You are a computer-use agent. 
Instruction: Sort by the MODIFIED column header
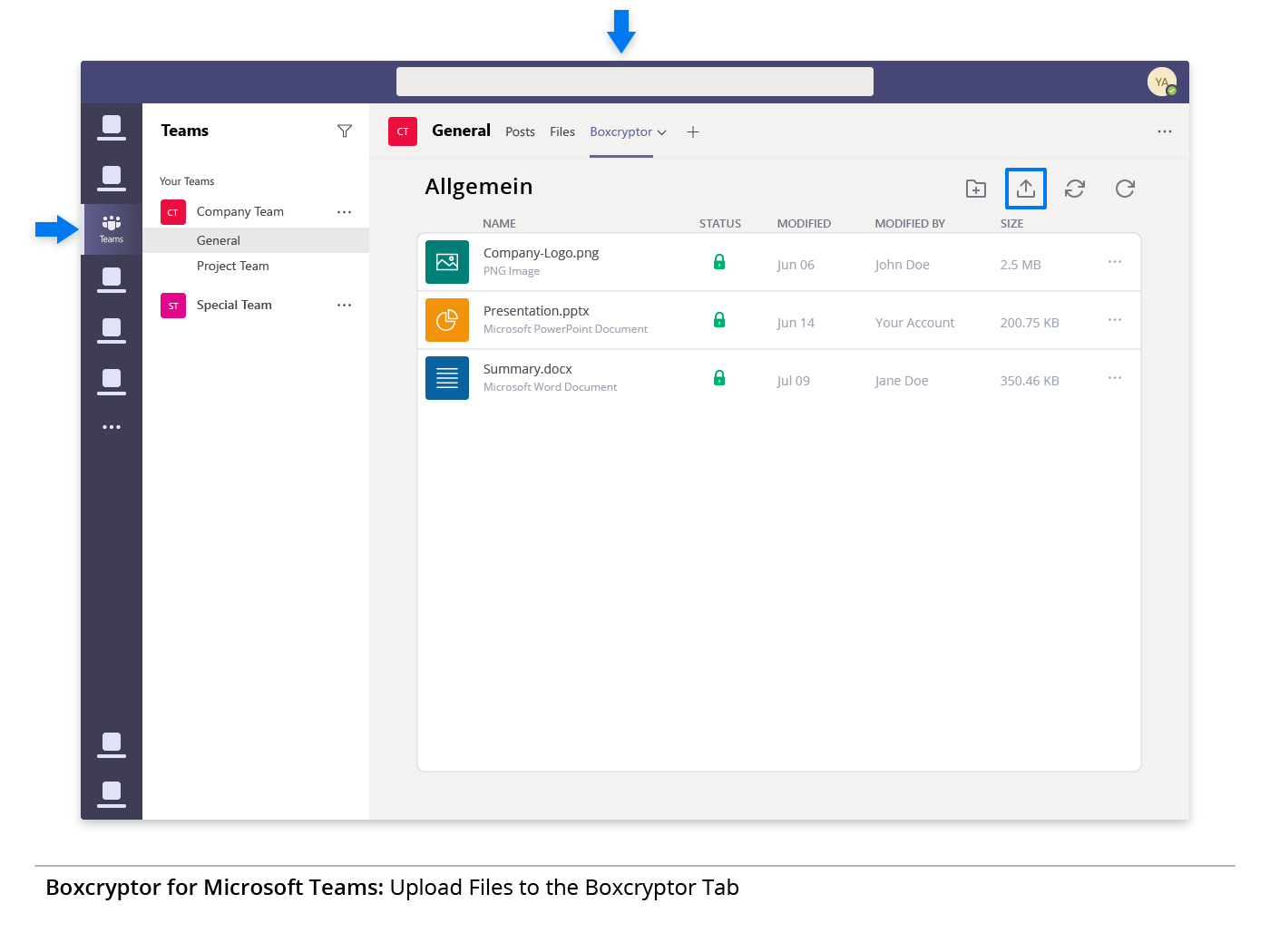click(x=804, y=224)
